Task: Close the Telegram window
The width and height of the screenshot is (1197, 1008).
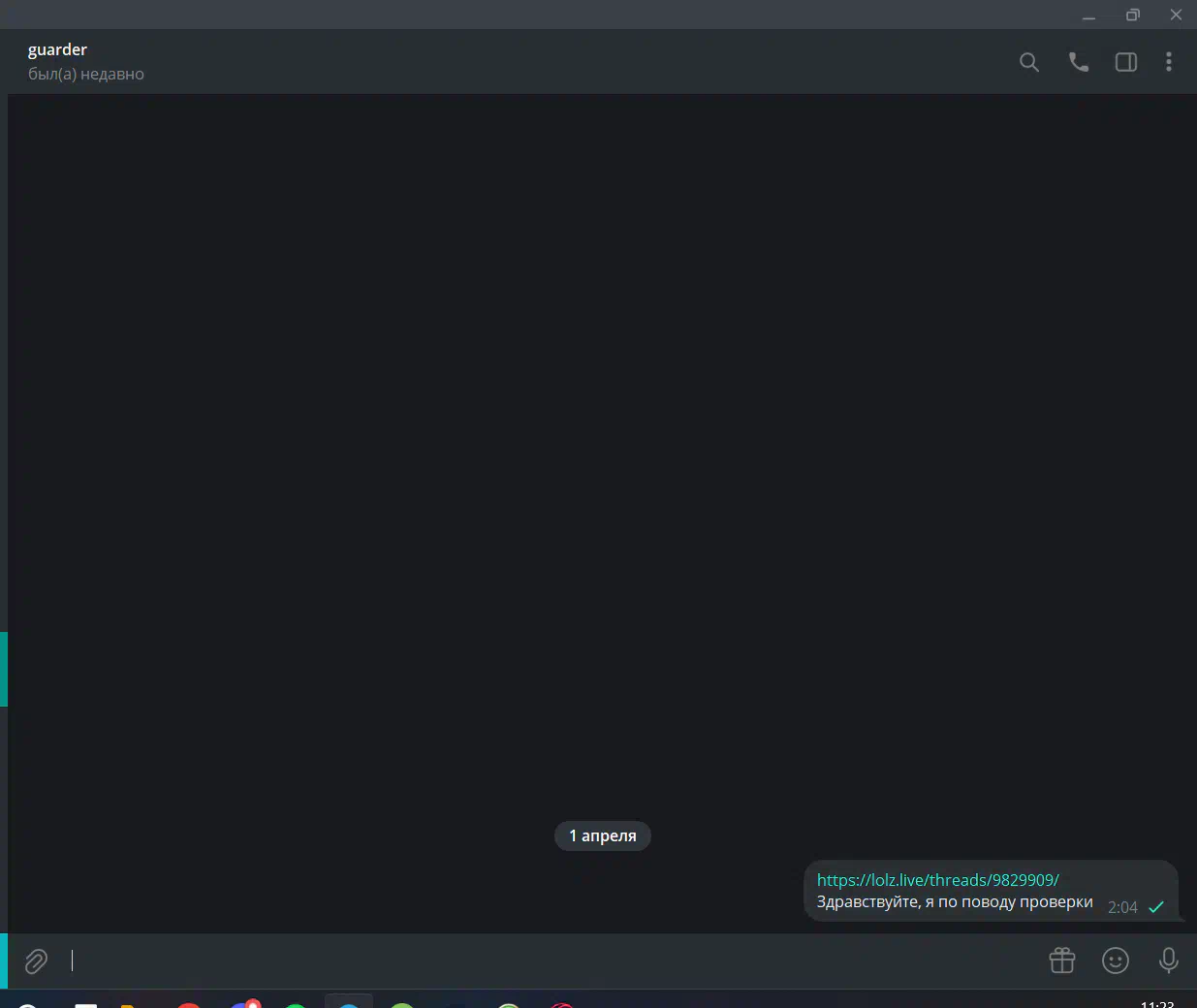Action: click(x=1176, y=15)
